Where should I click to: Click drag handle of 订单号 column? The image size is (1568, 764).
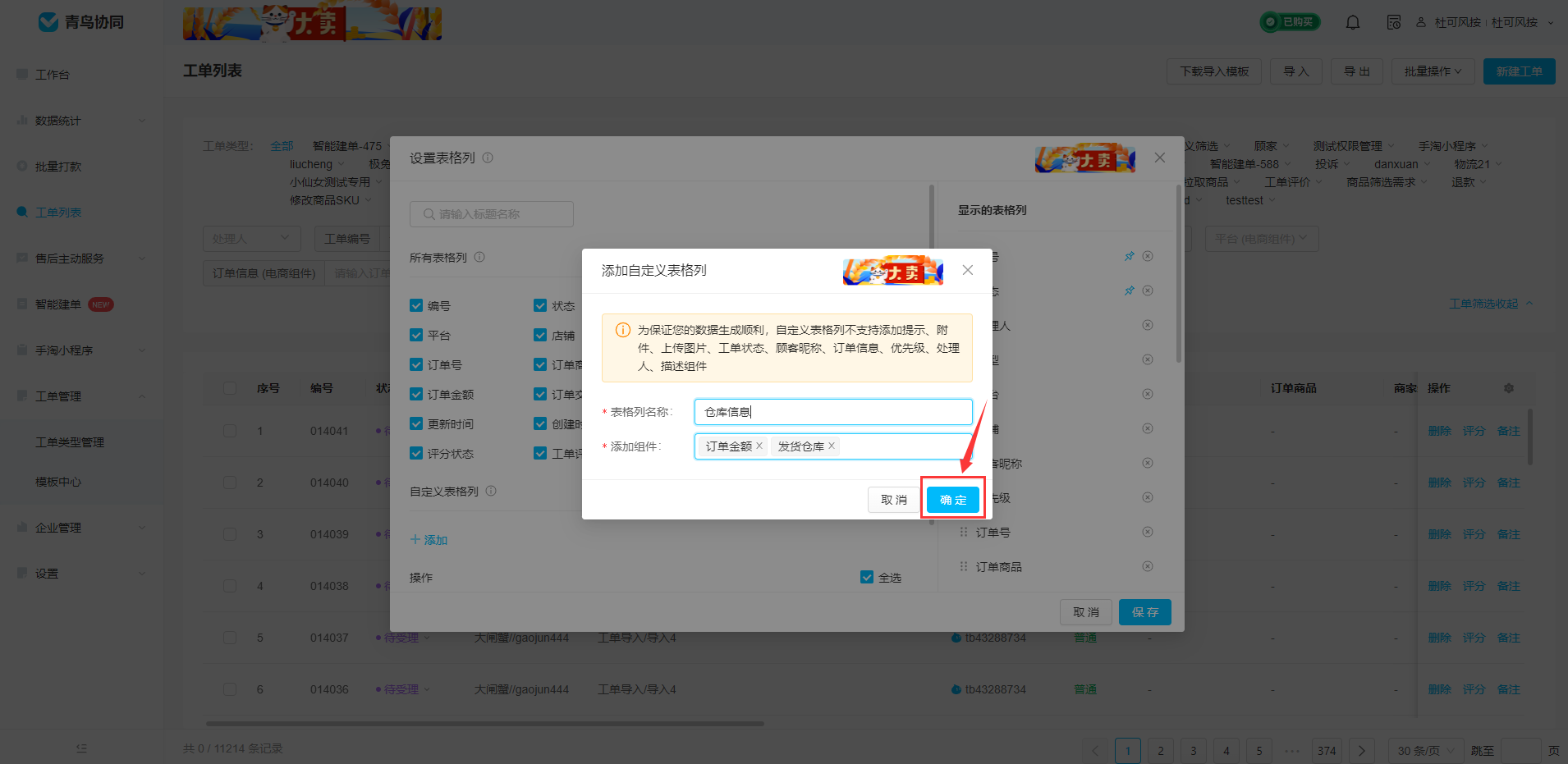964,532
